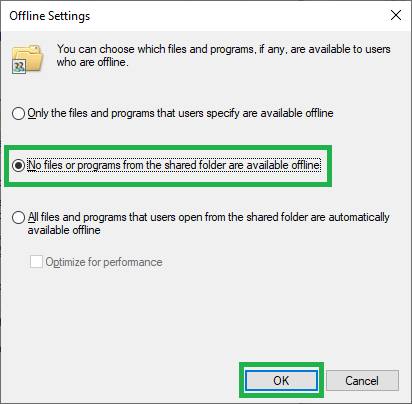Screen dimensions: 412x404
Task: Click the empty title bar area beside the title
Action: 237,15
